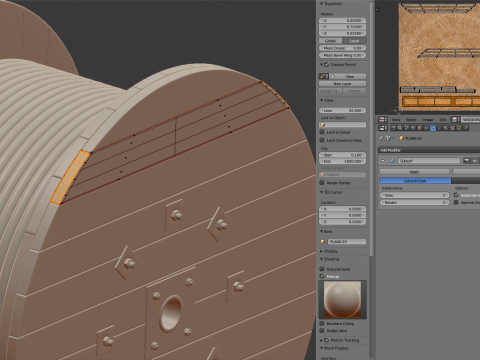Click the Subdivisions View level field

tap(415, 195)
